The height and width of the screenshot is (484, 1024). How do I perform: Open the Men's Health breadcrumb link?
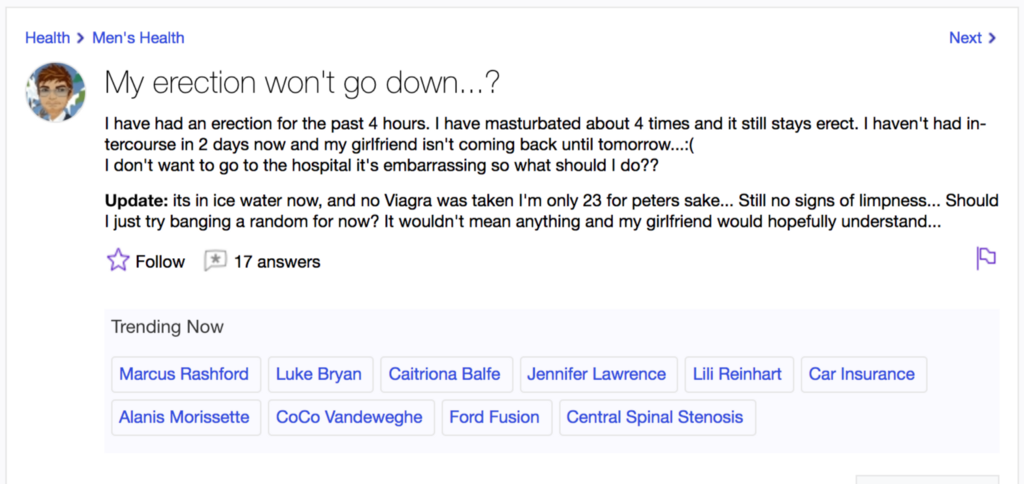pos(138,38)
